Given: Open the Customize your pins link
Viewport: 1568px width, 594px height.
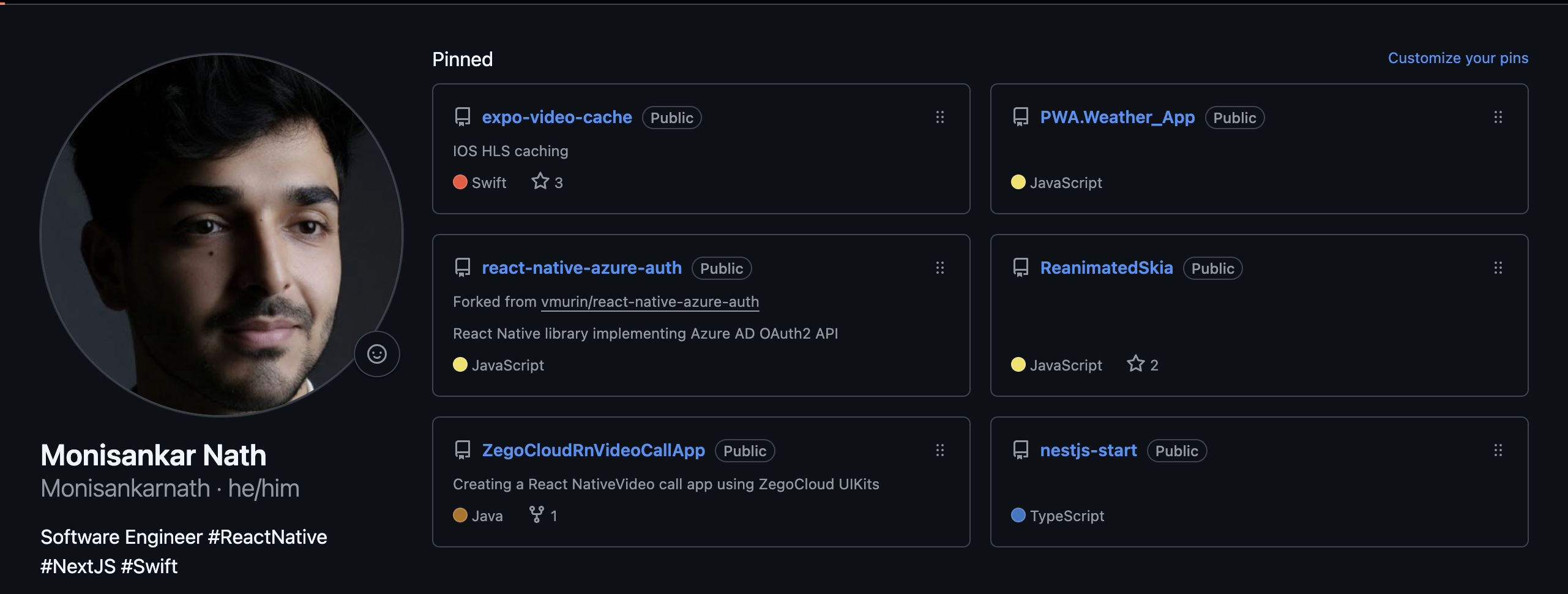Looking at the screenshot, I should (x=1458, y=58).
